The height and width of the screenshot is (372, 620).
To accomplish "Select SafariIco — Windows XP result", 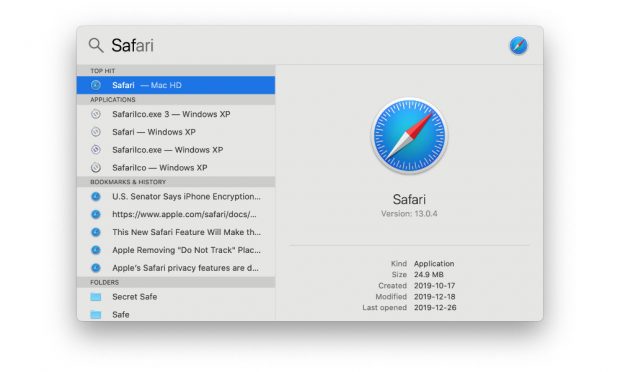I will (176, 168).
